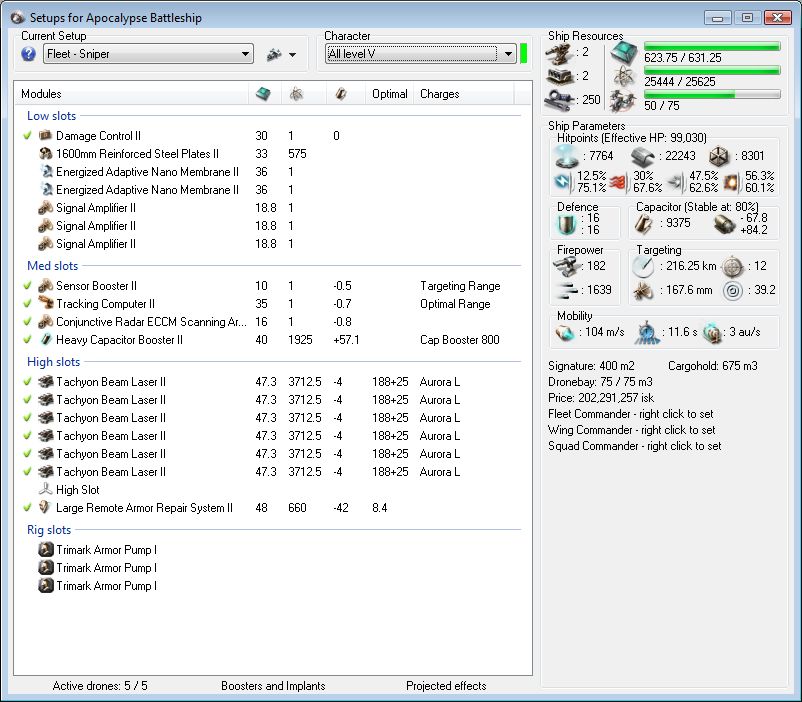802x702 pixels.
Task: Open the Boosters and Implants tab
Action: click(x=273, y=686)
